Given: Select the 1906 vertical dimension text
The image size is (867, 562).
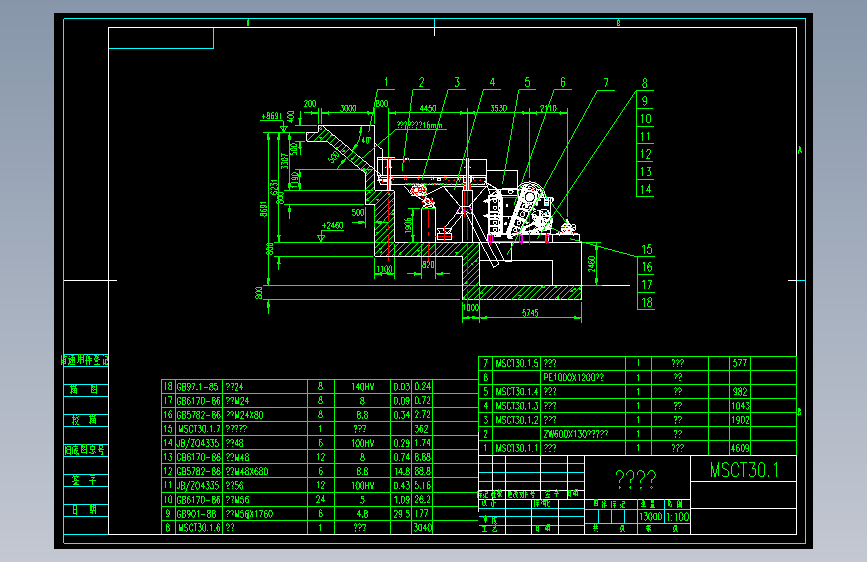Looking at the screenshot, I should click(x=408, y=225).
